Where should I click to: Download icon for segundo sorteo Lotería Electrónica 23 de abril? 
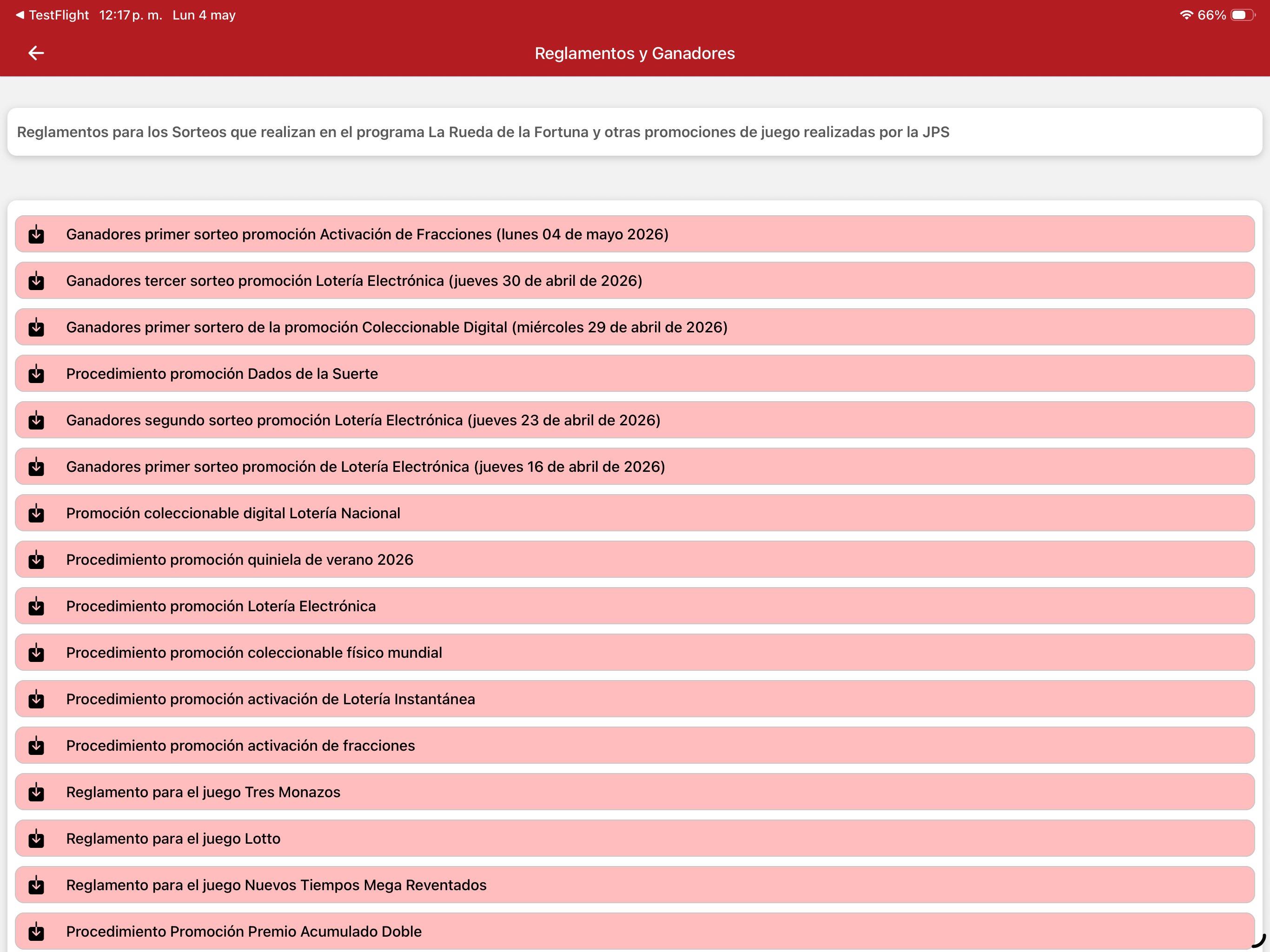coord(36,420)
